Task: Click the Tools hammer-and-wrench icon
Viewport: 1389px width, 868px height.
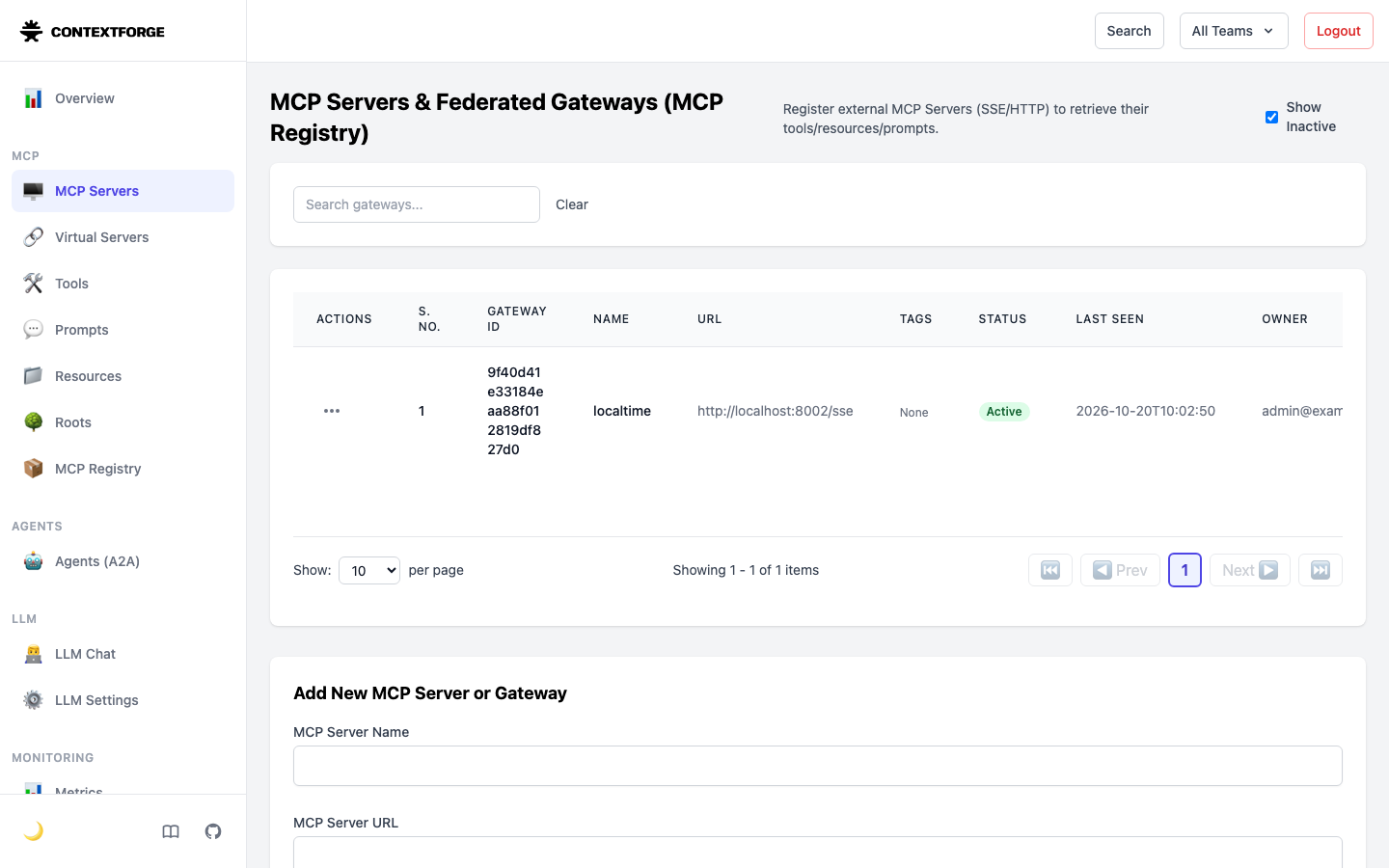Action: click(34, 284)
